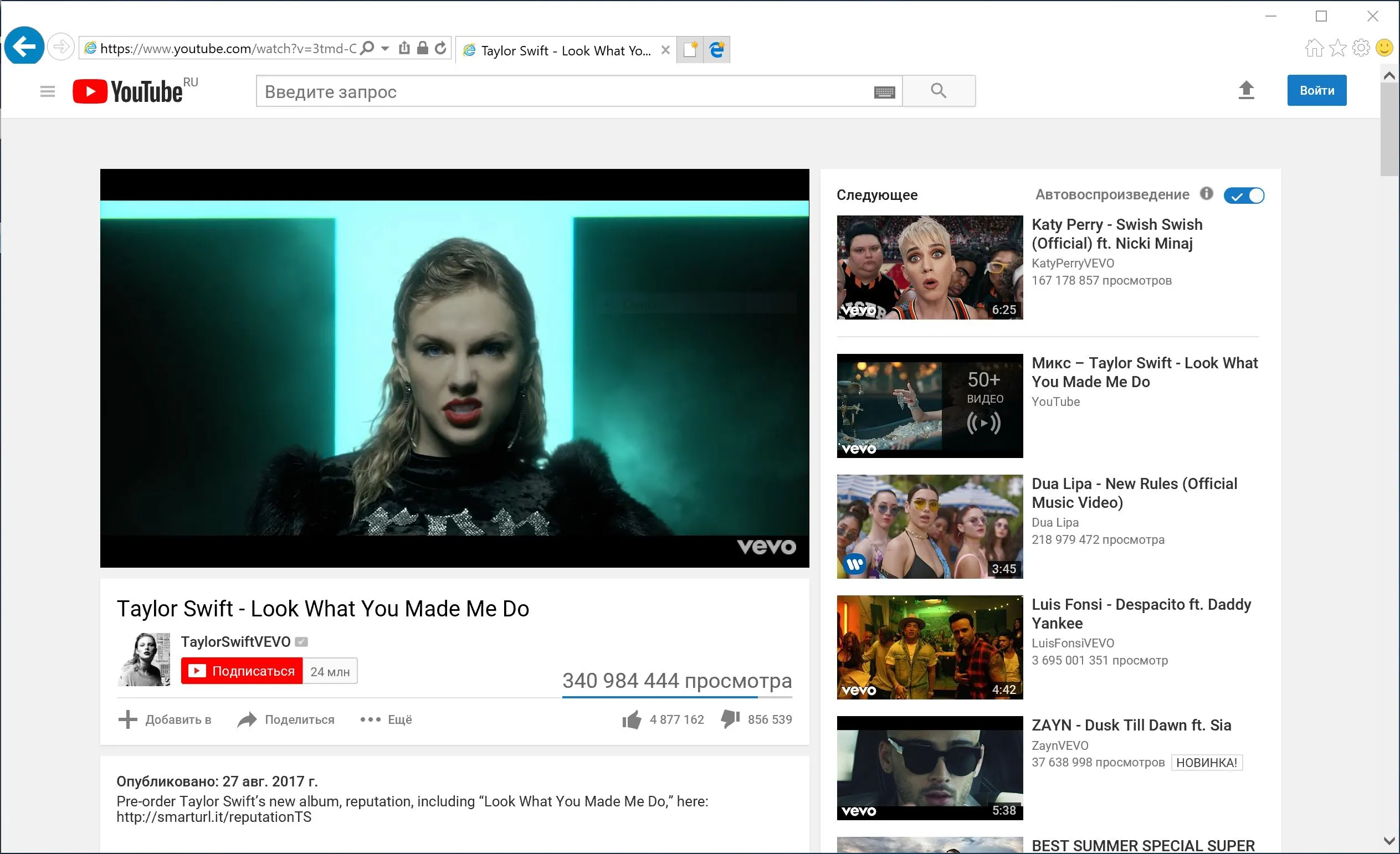Open ZAYN - Dusk Till Dawn title link

pyautogui.click(x=1131, y=725)
